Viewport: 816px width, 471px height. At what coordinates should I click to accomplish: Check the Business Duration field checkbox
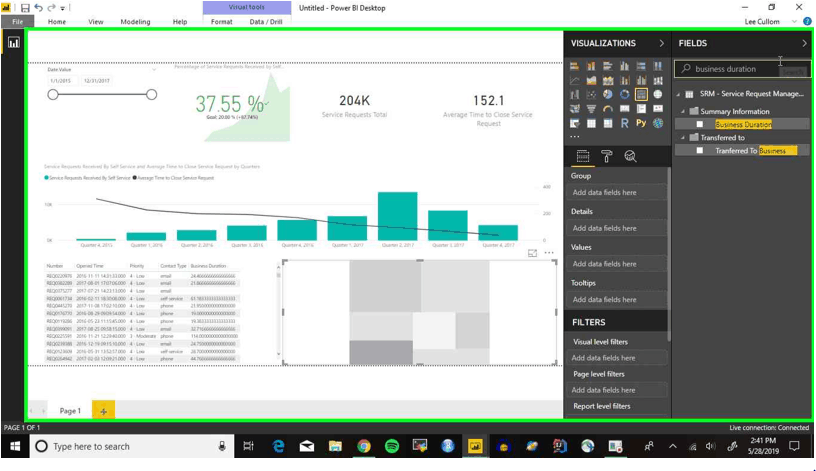(x=700, y=124)
